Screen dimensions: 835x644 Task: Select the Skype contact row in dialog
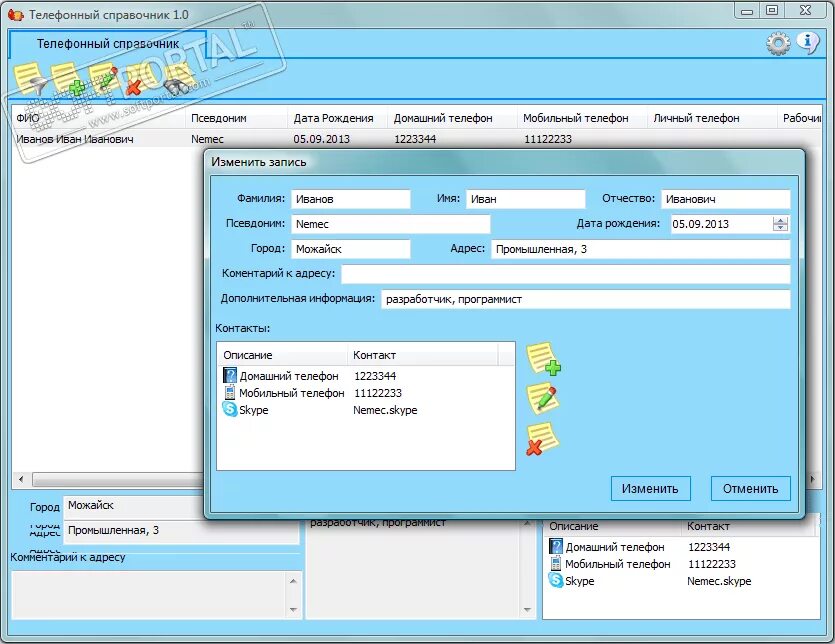pos(365,410)
